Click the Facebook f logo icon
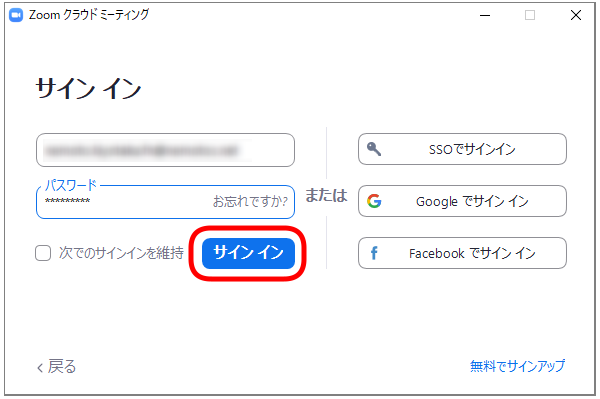Viewport: 600px width, 399px height. click(374, 253)
